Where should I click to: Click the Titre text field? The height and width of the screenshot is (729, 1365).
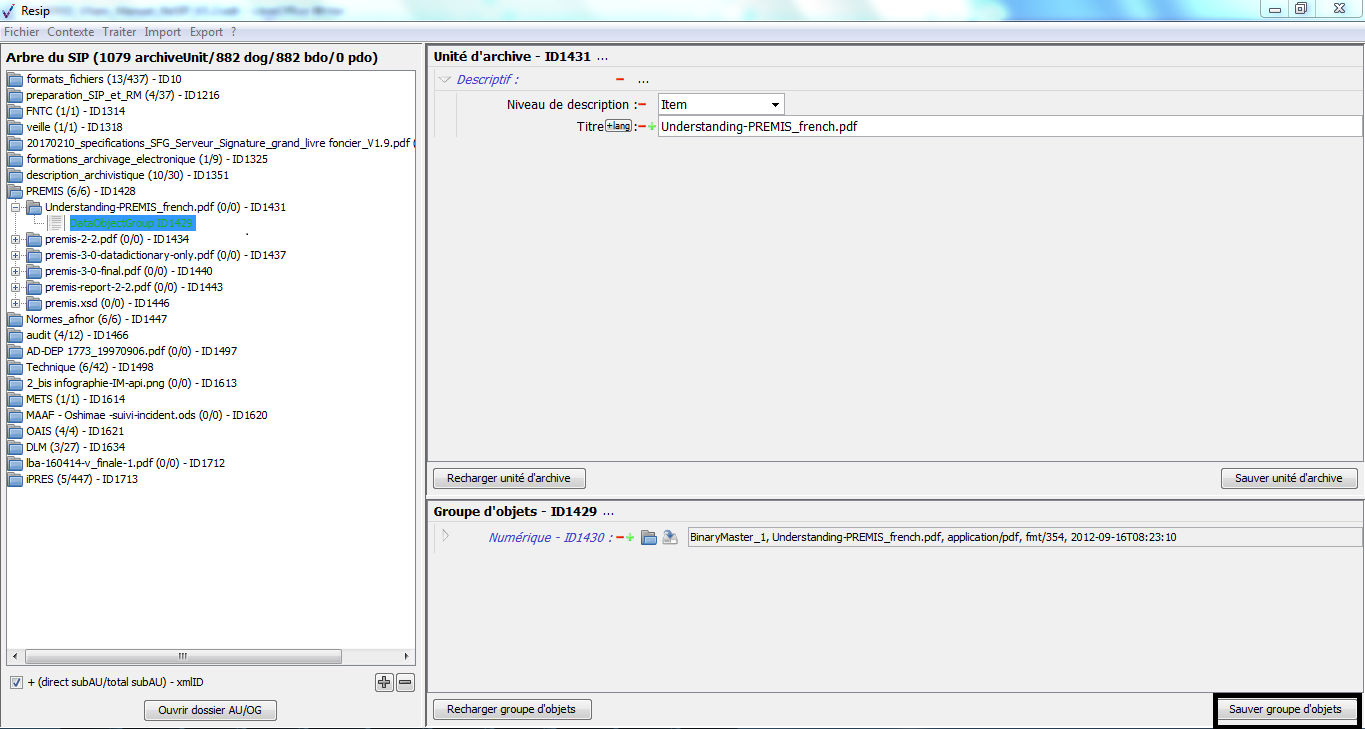1008,127
